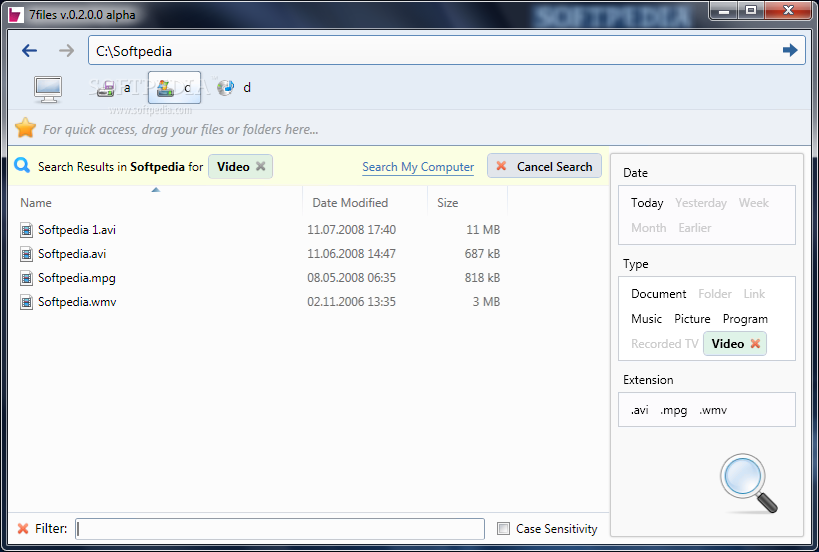
Task: Click the Cancel Search button
Action: pos(544,166)
